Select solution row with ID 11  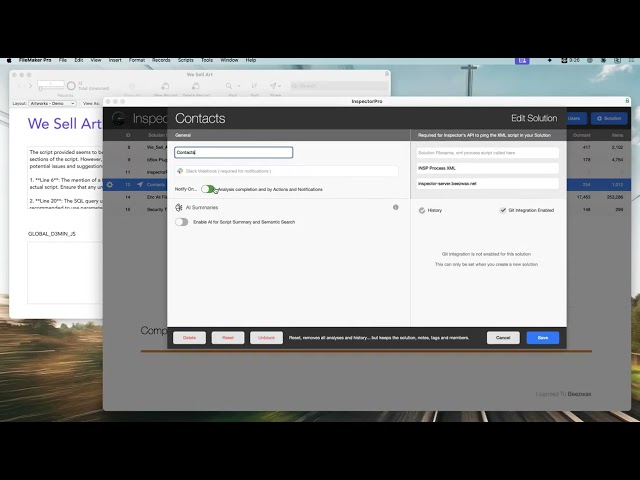coord(135,172)
